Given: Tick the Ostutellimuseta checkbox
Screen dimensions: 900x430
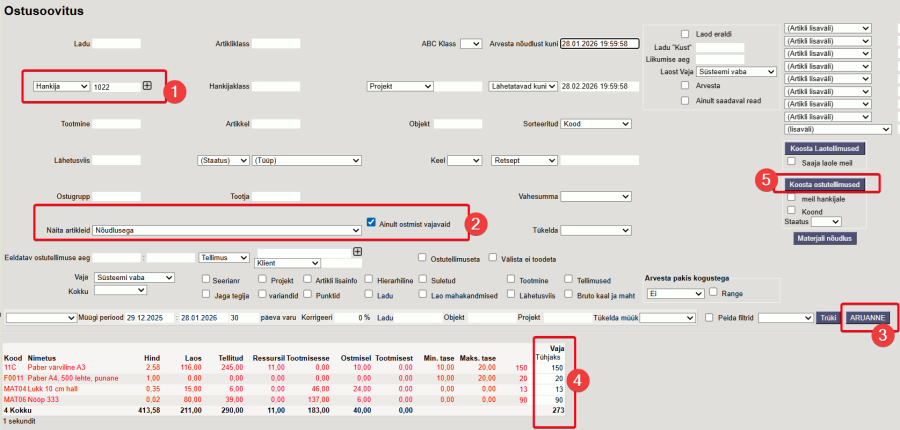Looking at the screenshot, I should point(423,257).
